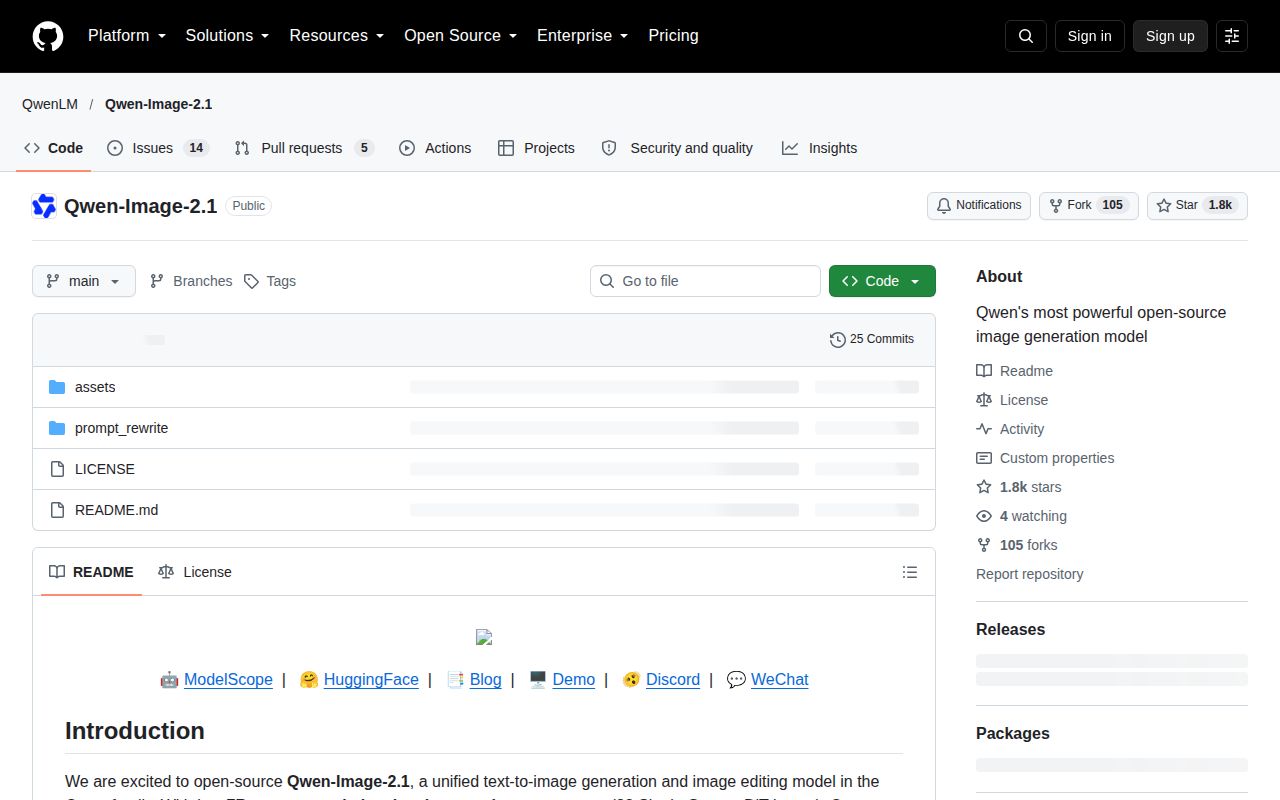This screenshot has width=1280, height=800.
Task: Open the QwenLM owner link
Action: [51, 104]
